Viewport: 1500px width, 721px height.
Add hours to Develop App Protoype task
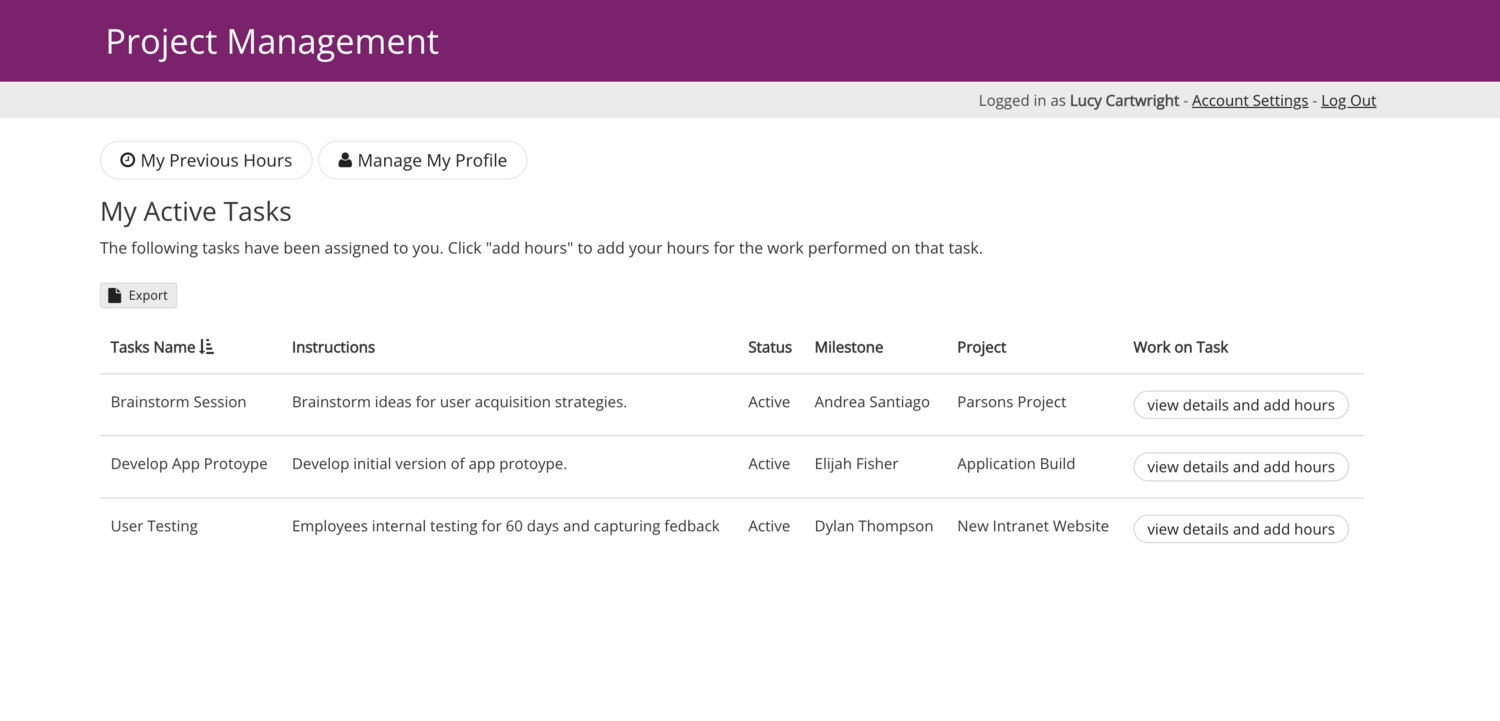tap(1240, 466)
